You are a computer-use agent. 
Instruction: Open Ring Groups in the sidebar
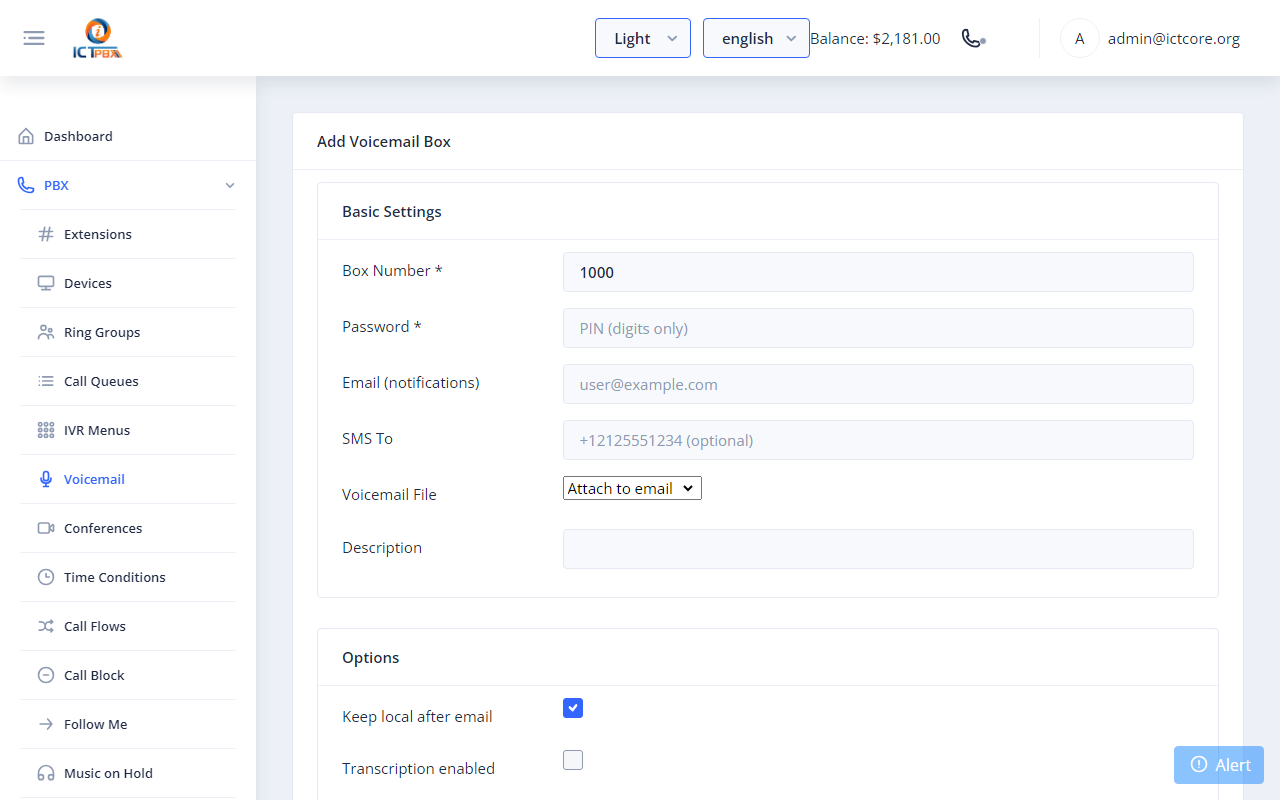(x=128, y=332)
